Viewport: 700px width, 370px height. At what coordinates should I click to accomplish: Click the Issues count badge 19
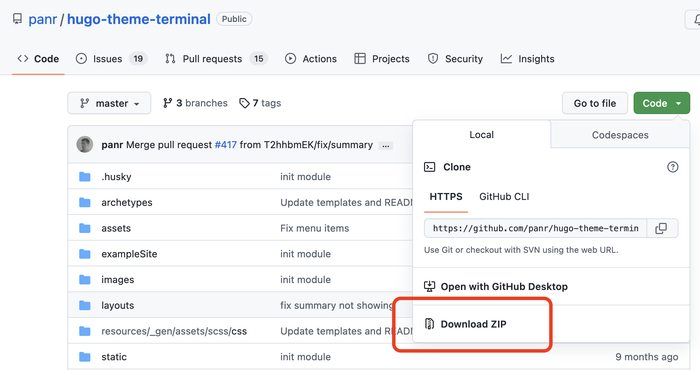(138, 59)
